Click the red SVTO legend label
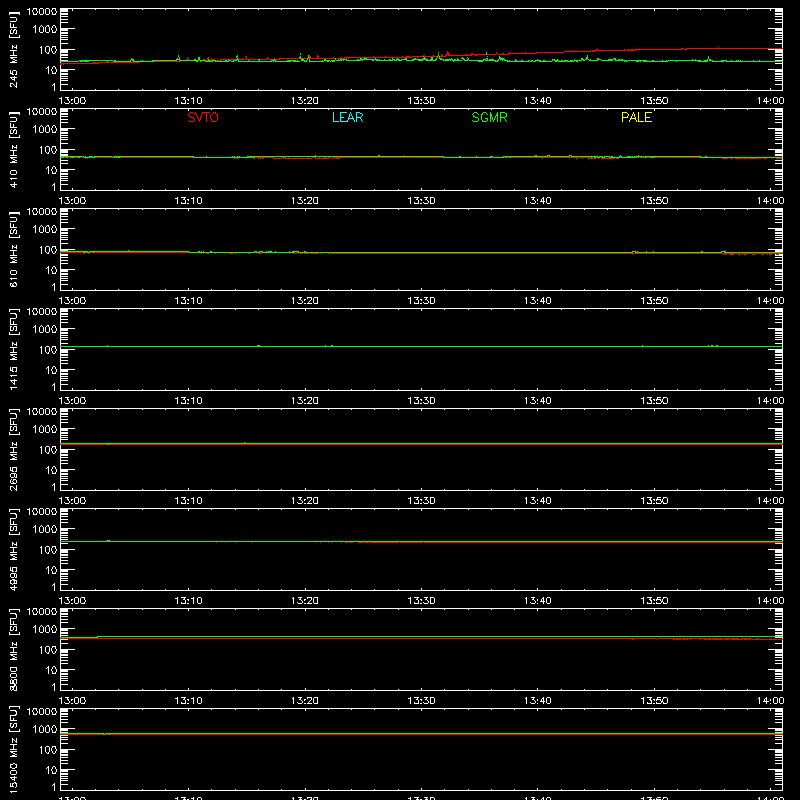 [203, 117]
